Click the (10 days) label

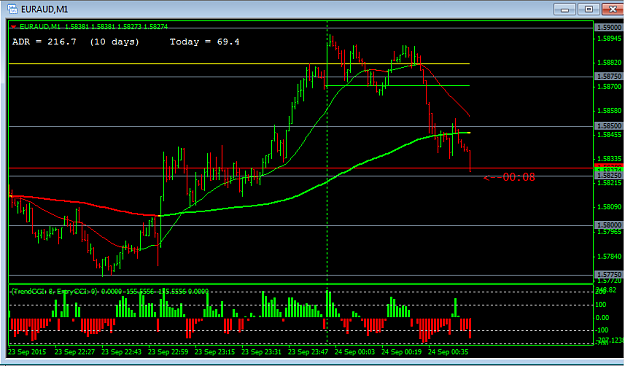click(x=114, y=42)
